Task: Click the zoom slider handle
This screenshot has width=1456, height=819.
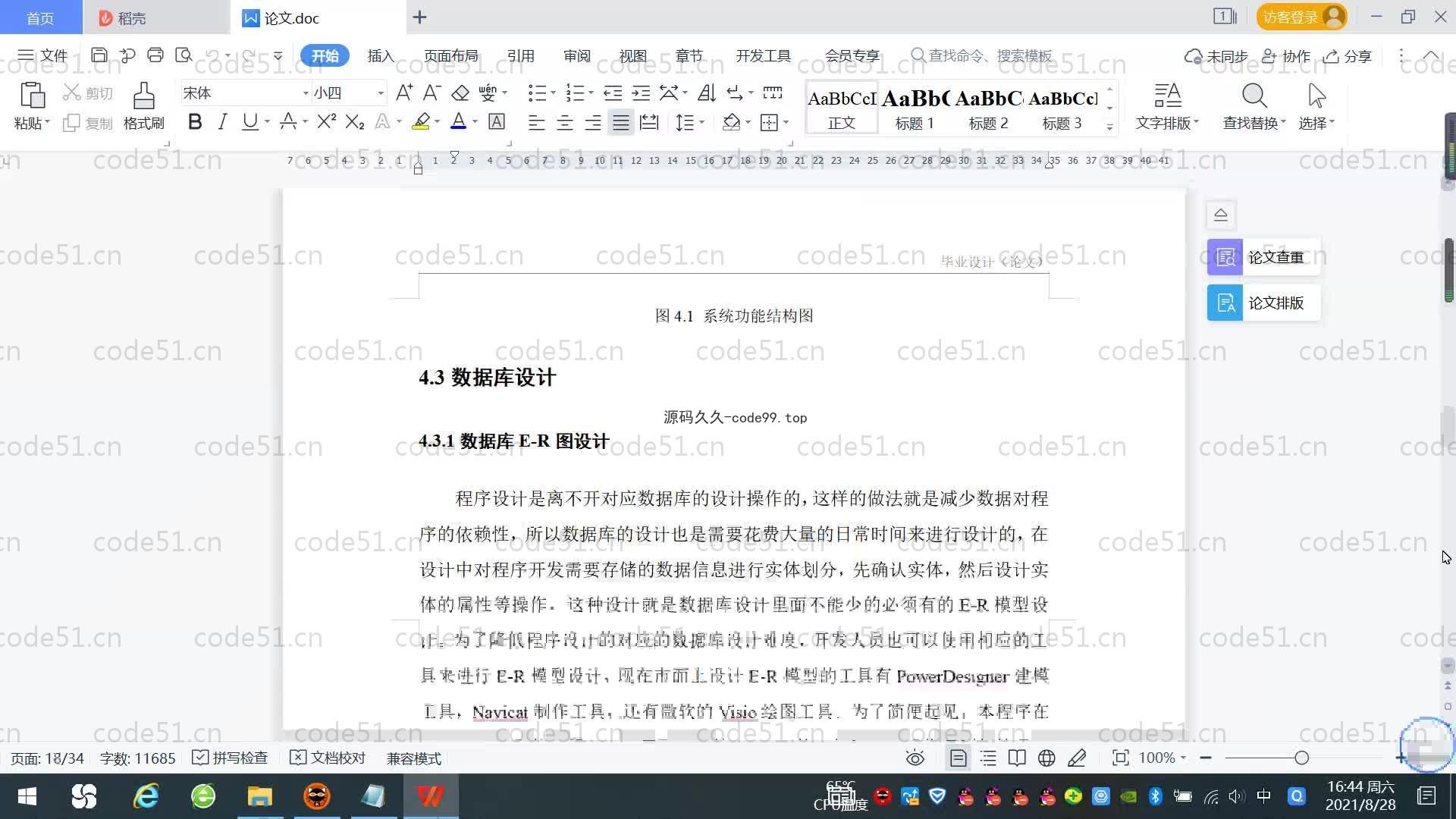Action: (x=1302, y=758)
